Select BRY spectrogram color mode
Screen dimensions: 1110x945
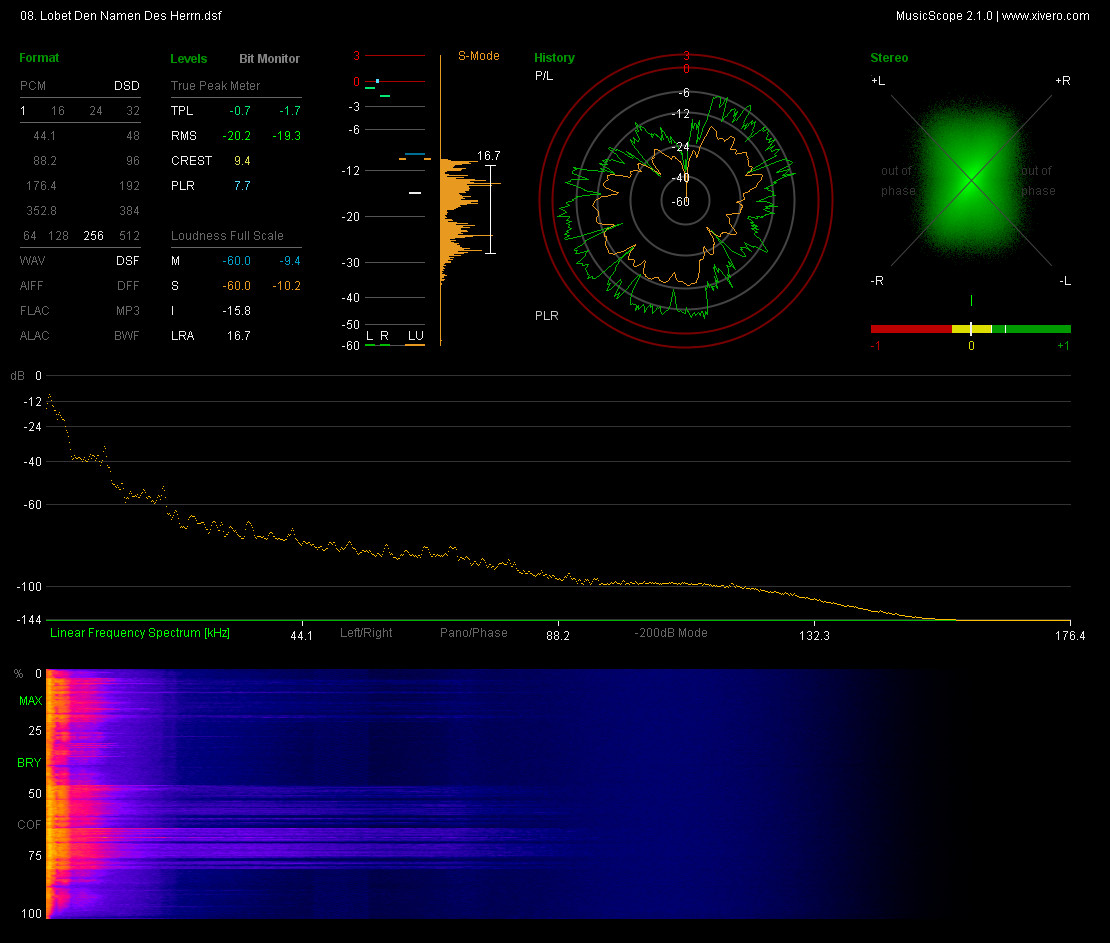tap(29, 763)
